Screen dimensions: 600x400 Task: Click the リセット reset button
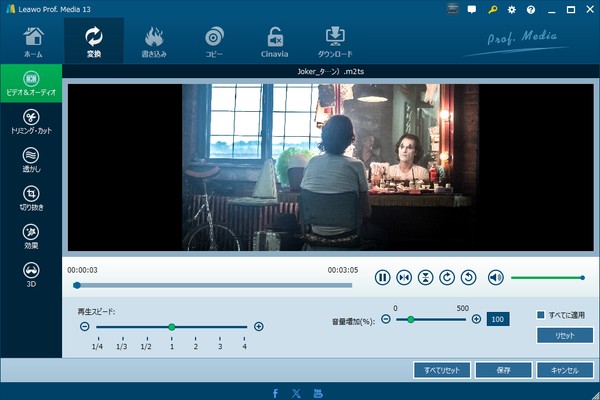tap(565, 336)
